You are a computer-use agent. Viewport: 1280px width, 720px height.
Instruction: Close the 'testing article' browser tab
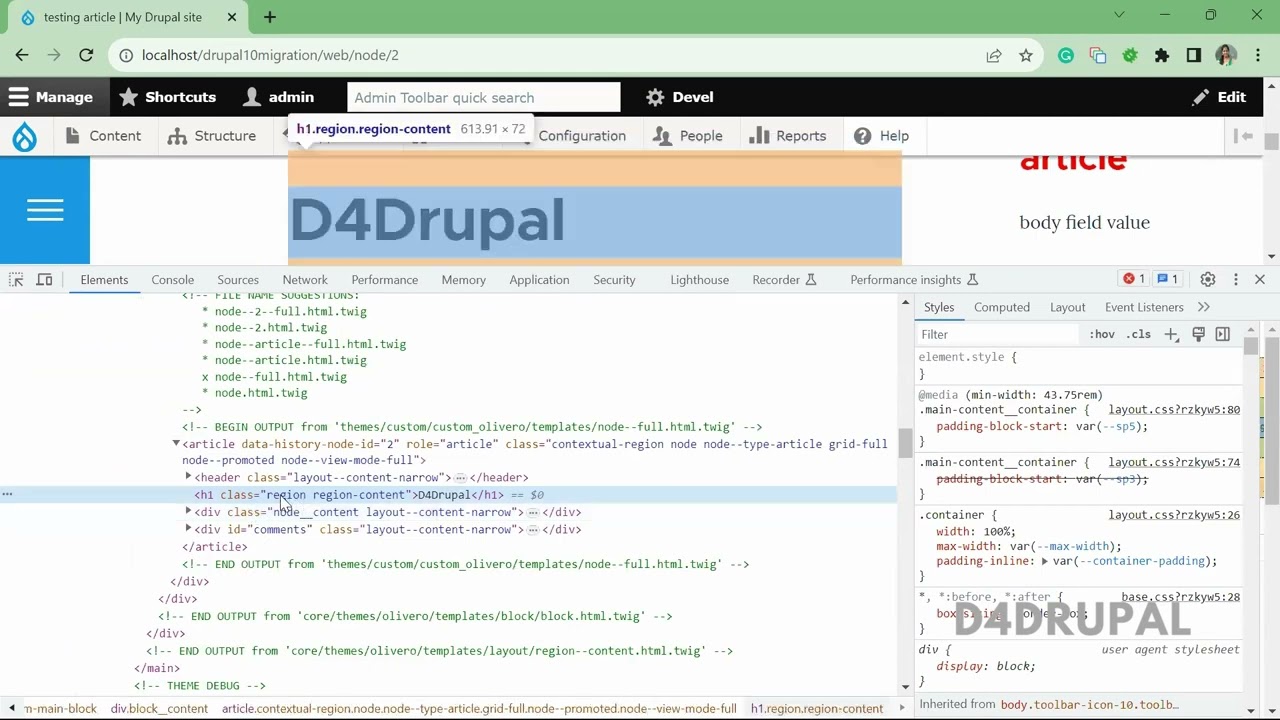pyautogui.click(x=232, y=17)
